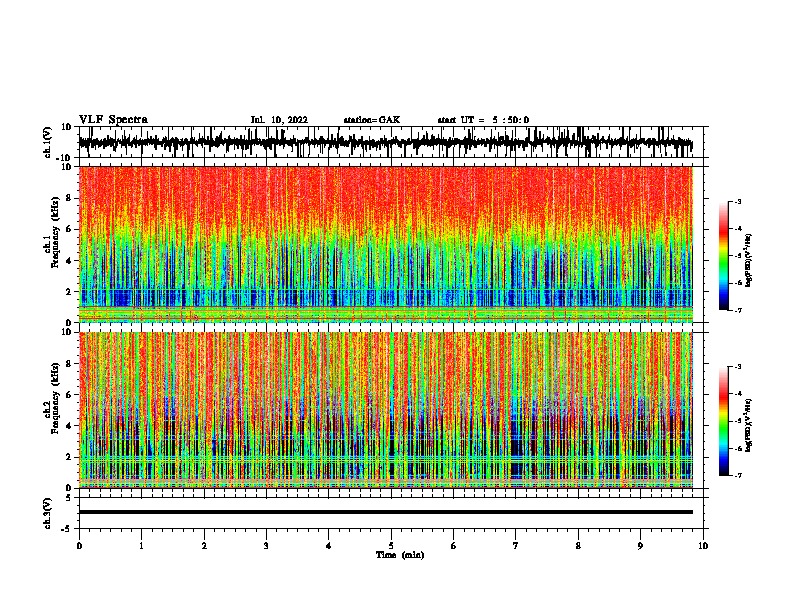Screen dimensions: 792x612
Task: Click the log(PSD) label beside ch.2 colorbar
Action: tap(748, 425)
